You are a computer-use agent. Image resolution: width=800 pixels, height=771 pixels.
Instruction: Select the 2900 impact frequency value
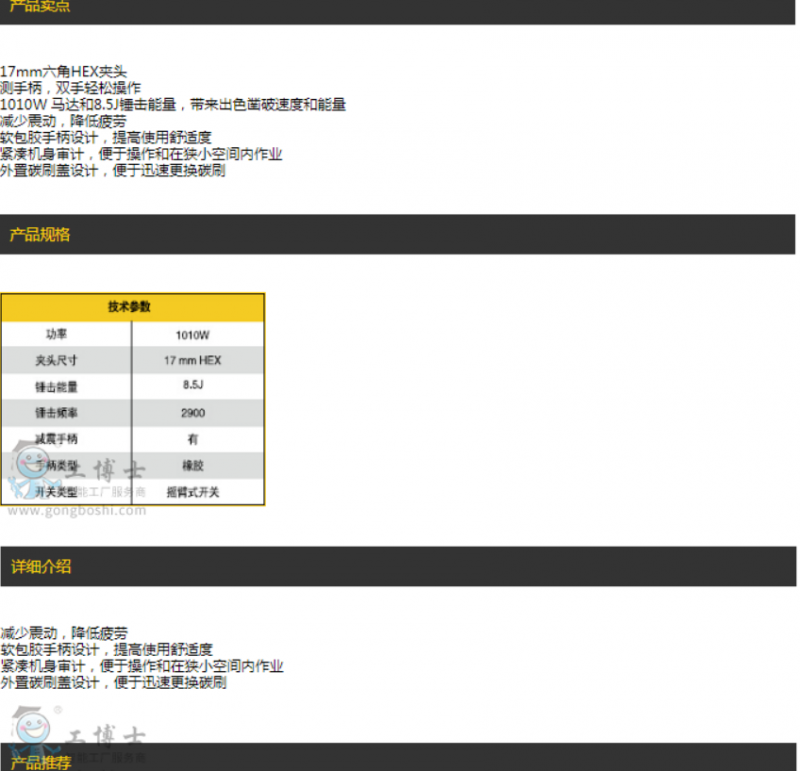(x=192, y=412)
